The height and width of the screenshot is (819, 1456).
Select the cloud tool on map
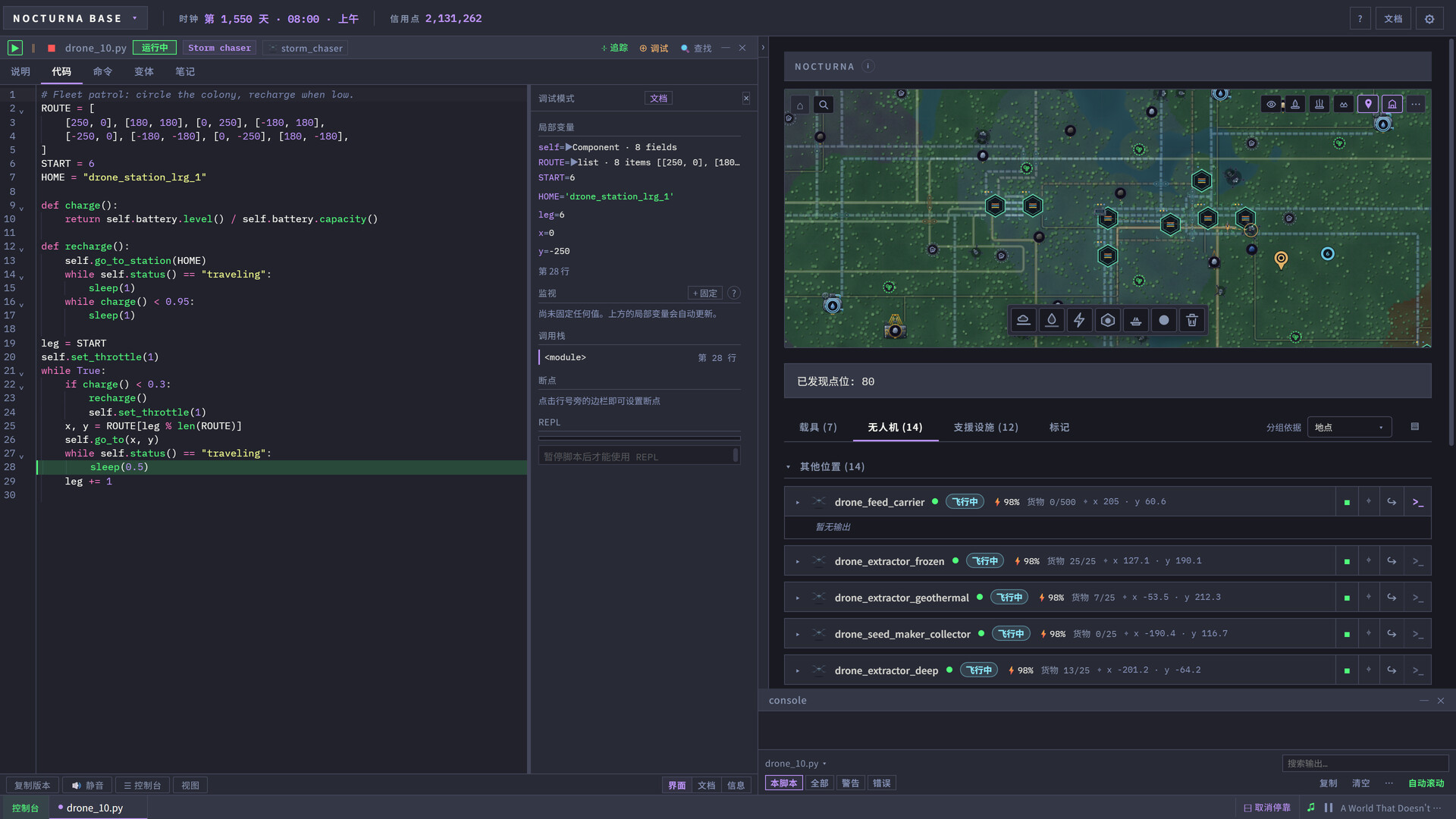[1023, 320]
